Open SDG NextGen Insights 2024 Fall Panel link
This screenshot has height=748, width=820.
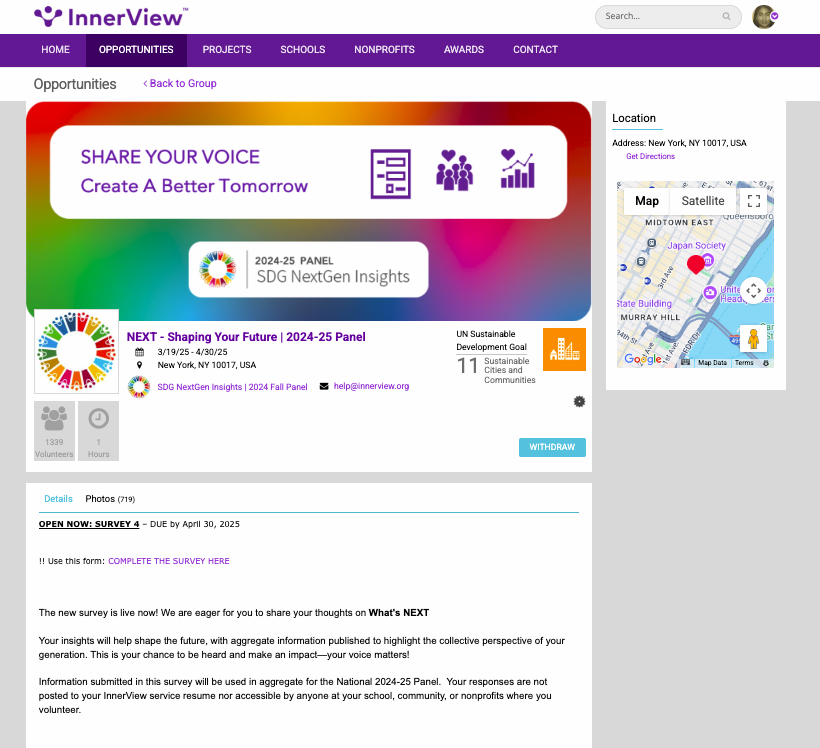point(232,387)
